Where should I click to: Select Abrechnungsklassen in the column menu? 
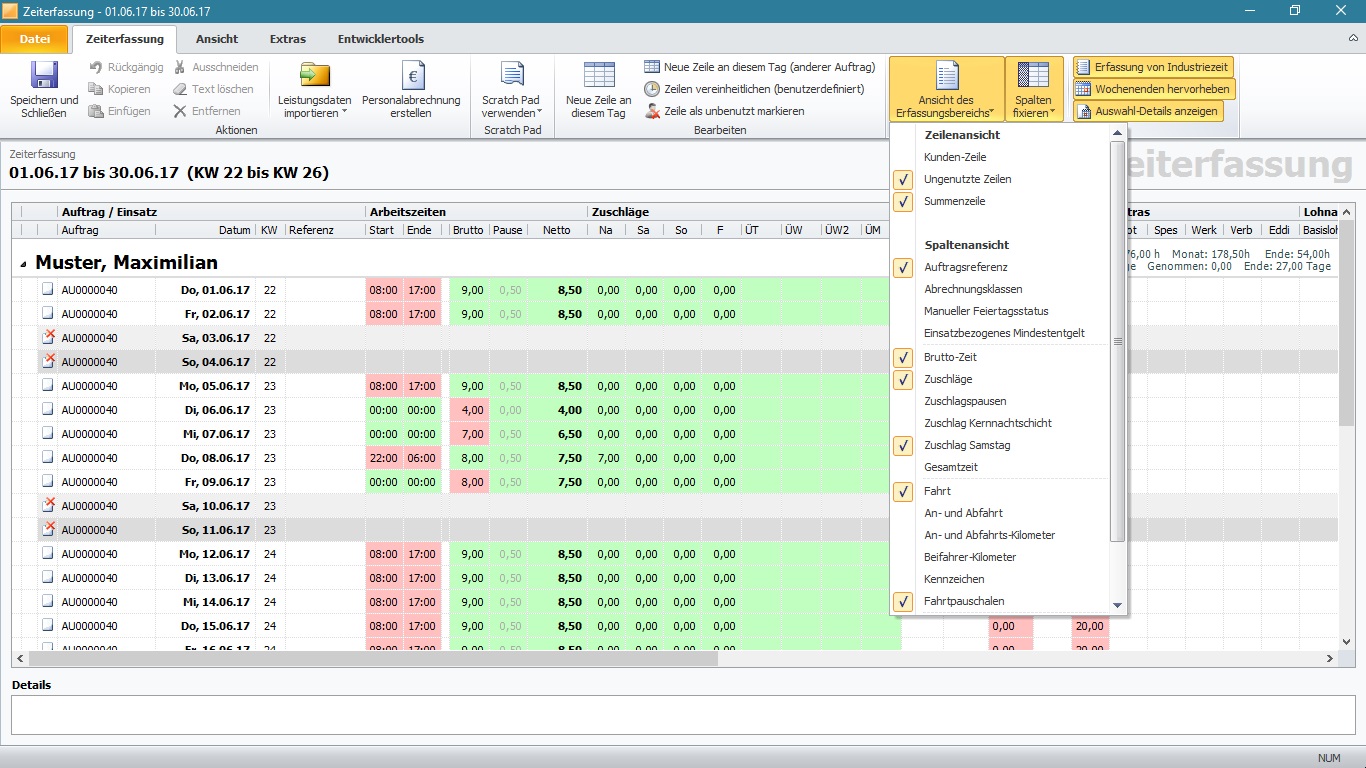[973, 289]
